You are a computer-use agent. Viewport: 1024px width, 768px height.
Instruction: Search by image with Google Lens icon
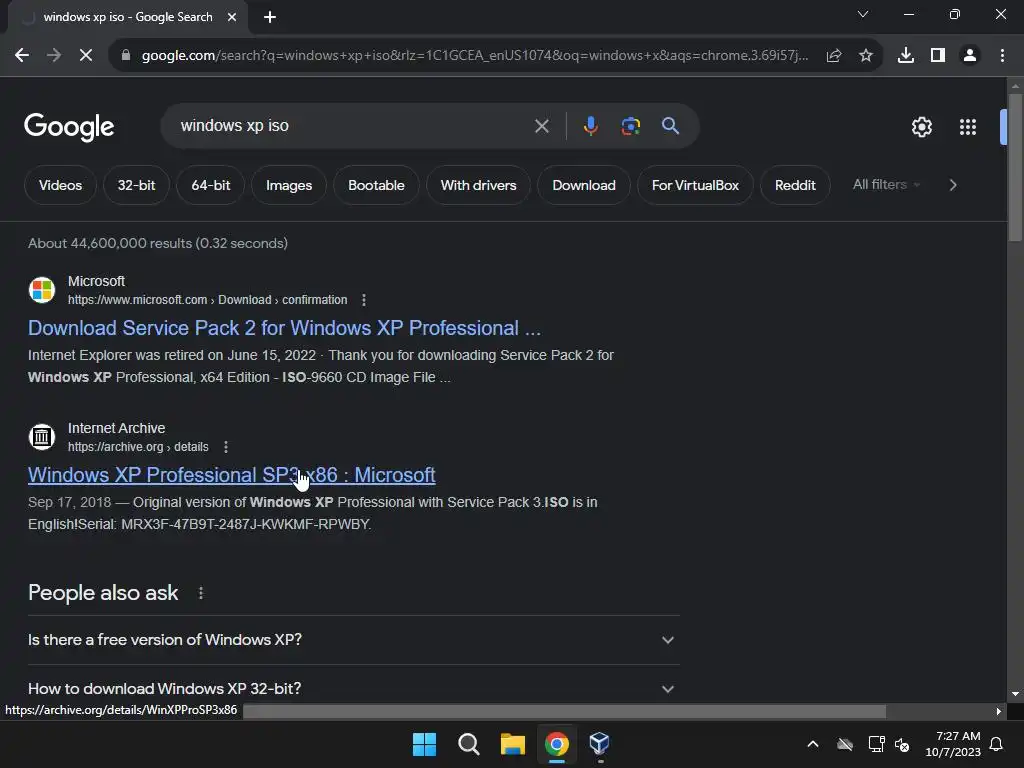[630, 126]
